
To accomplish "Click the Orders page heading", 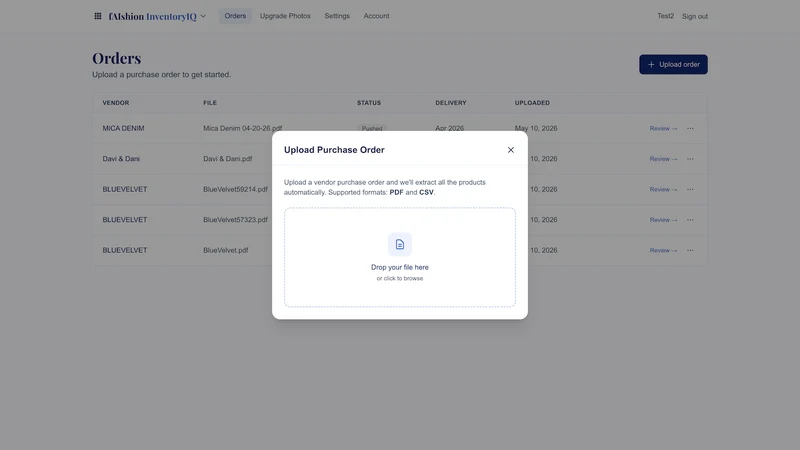I will pyautogui.click(x=116, y=58).
